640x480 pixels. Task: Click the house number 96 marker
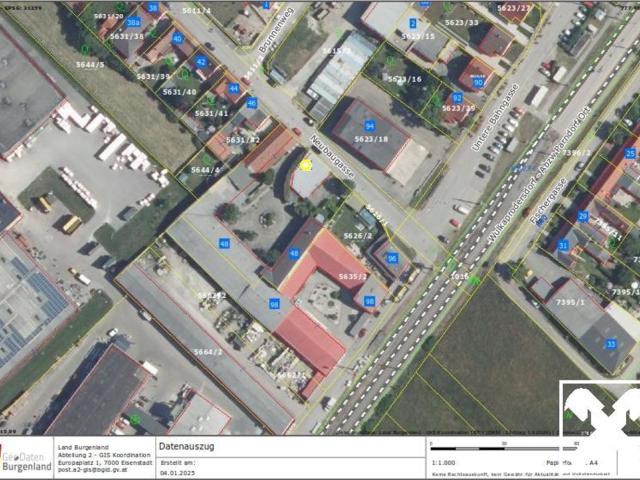pyautogui.click(x=392, y=258)
